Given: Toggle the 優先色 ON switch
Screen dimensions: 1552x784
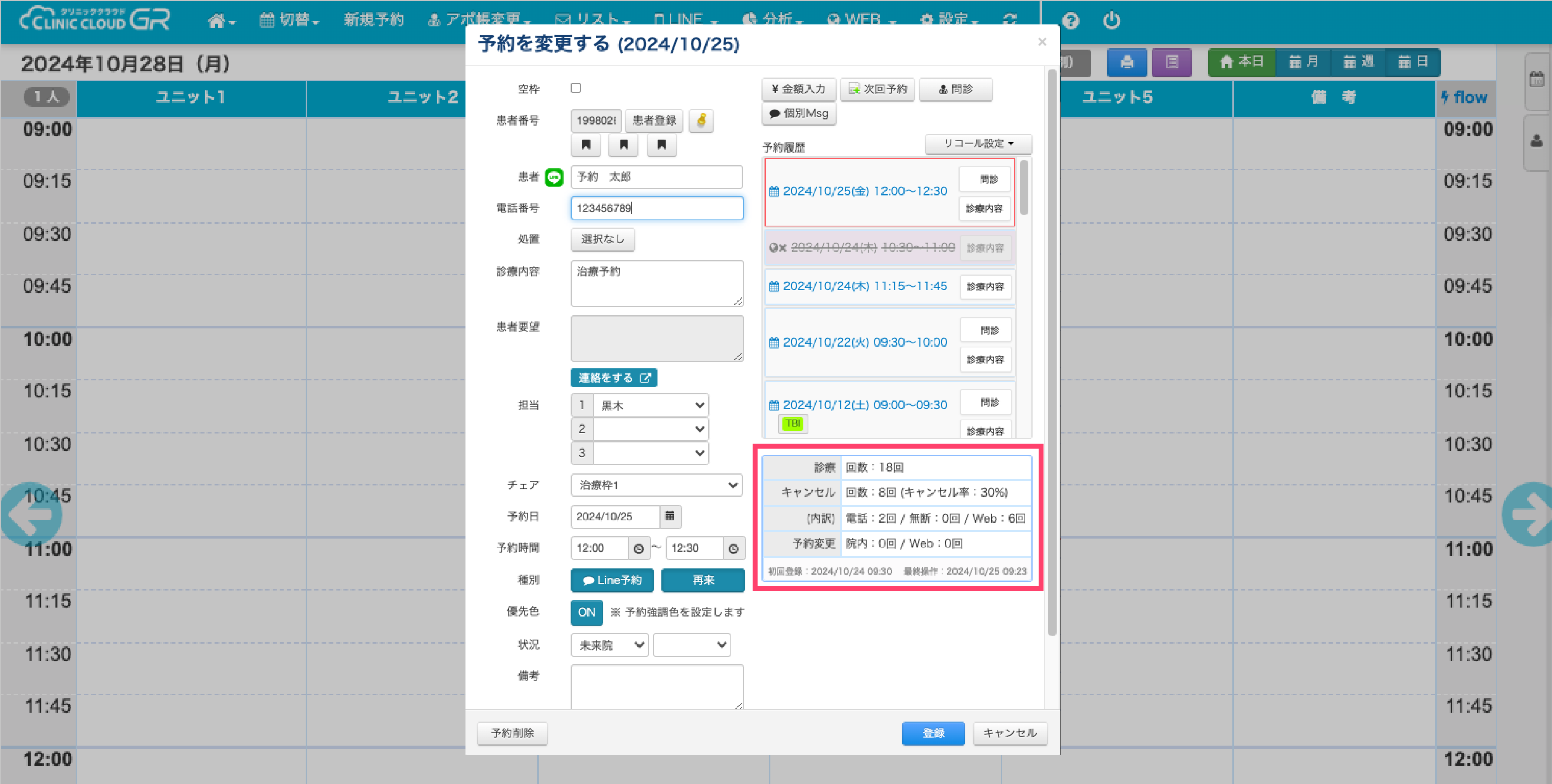Looking at the screenshot, I should click(x=586, y=612).
